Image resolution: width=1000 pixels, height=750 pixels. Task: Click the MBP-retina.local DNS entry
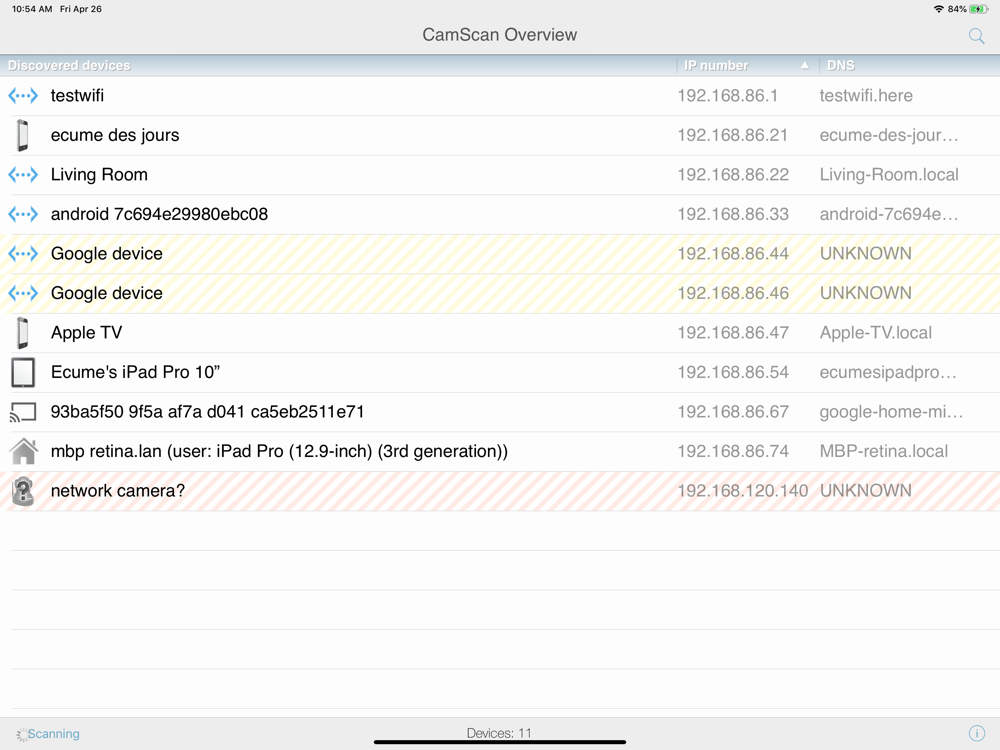point(884,452)
